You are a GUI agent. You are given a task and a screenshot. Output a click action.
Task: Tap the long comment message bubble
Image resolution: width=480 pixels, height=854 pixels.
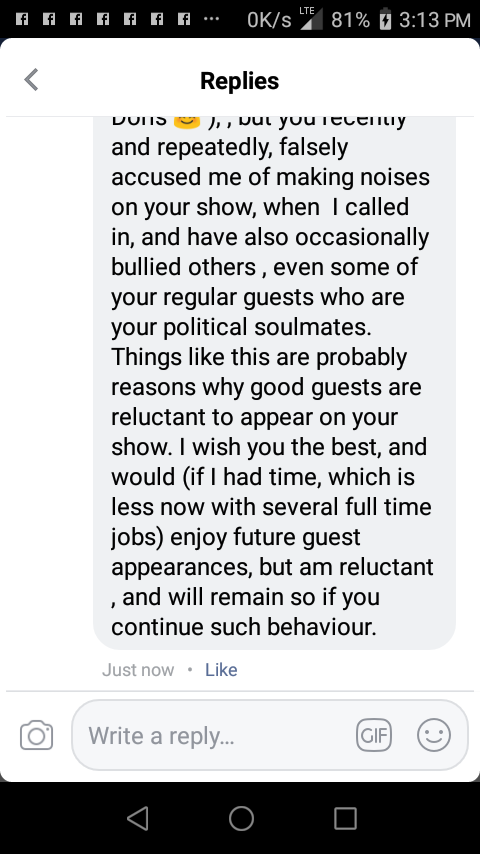[274, 382]
